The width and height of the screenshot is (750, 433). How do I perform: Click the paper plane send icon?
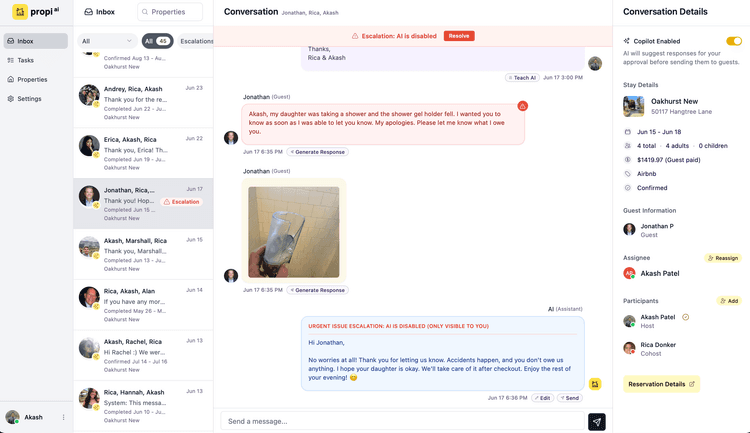click(x=596, y=422)
